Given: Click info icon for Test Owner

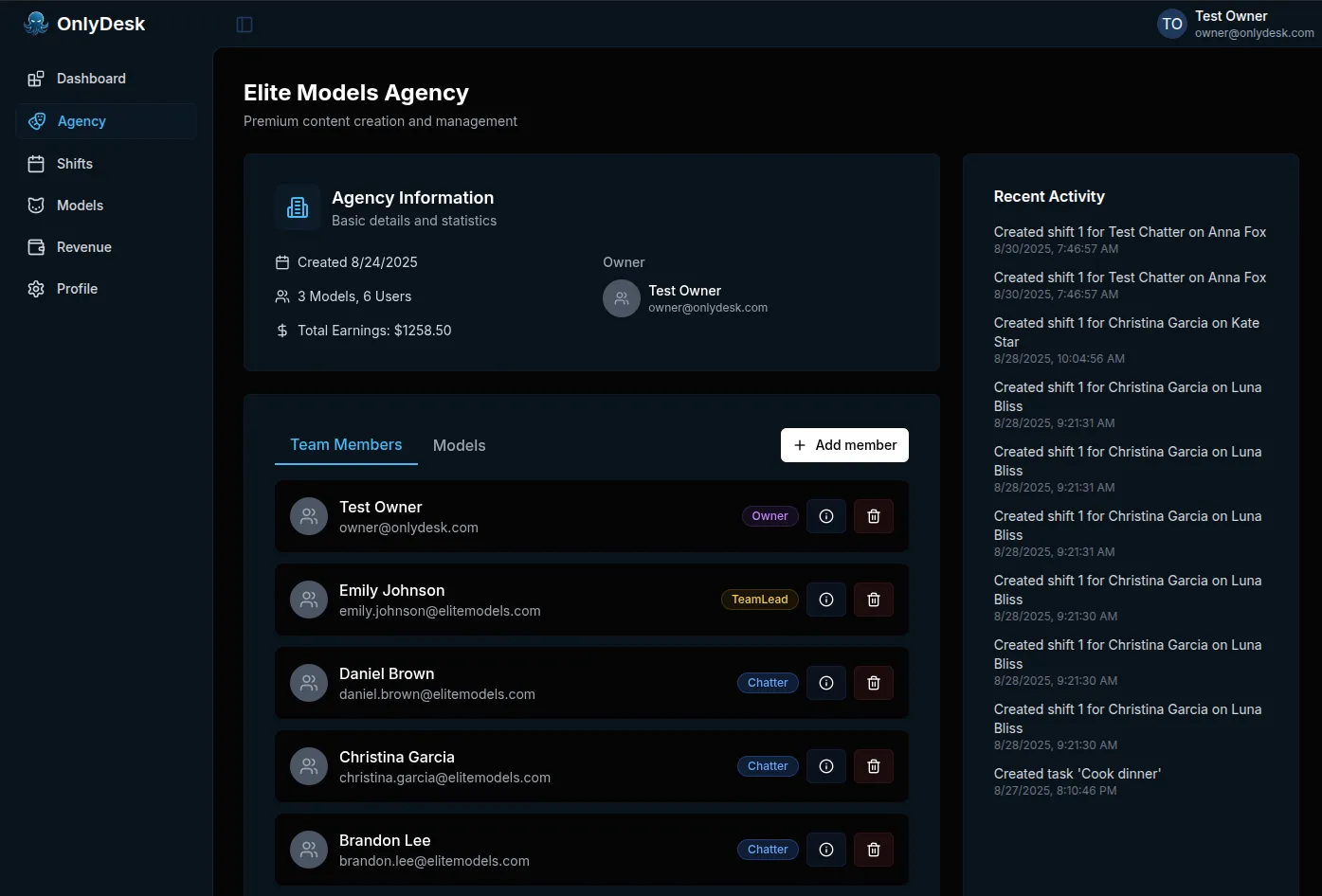Looking at the screenshot, I should [826, 516].
